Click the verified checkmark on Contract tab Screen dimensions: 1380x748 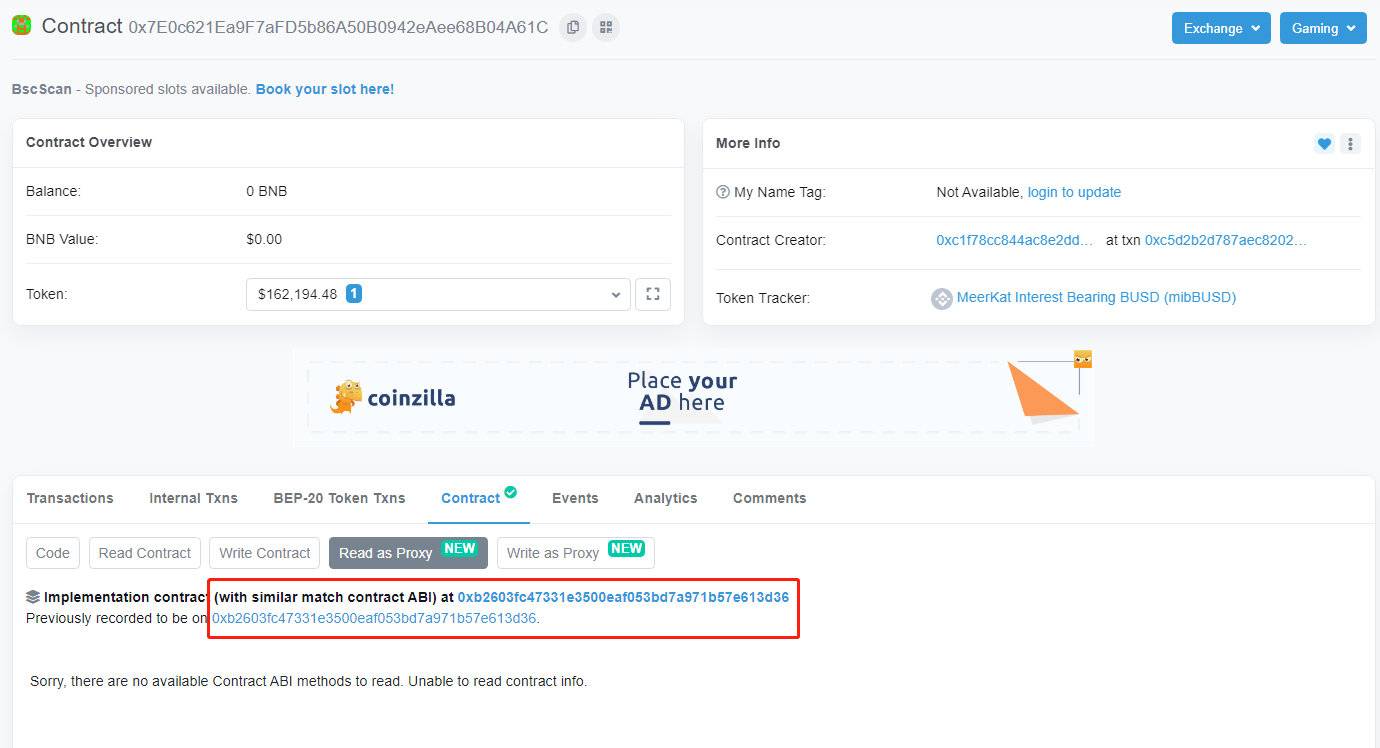511,492
